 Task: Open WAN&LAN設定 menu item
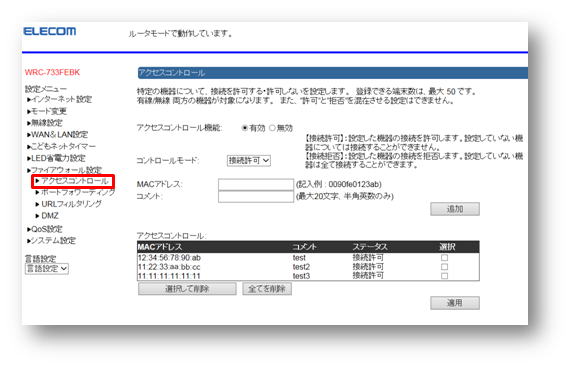pos(57,134)
